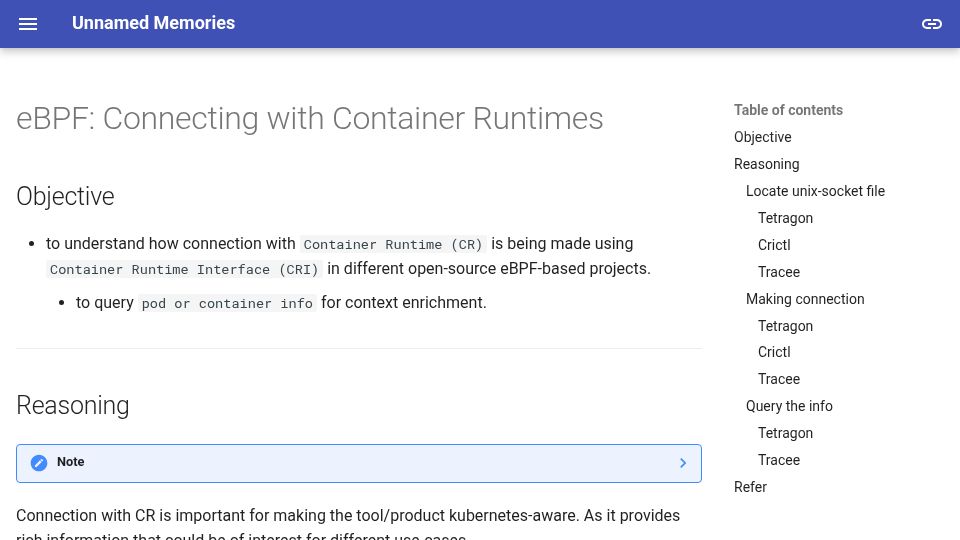Go to Tetragon under Query the info
This screenshot has width=960, height=540.
[x=785, y=433]
